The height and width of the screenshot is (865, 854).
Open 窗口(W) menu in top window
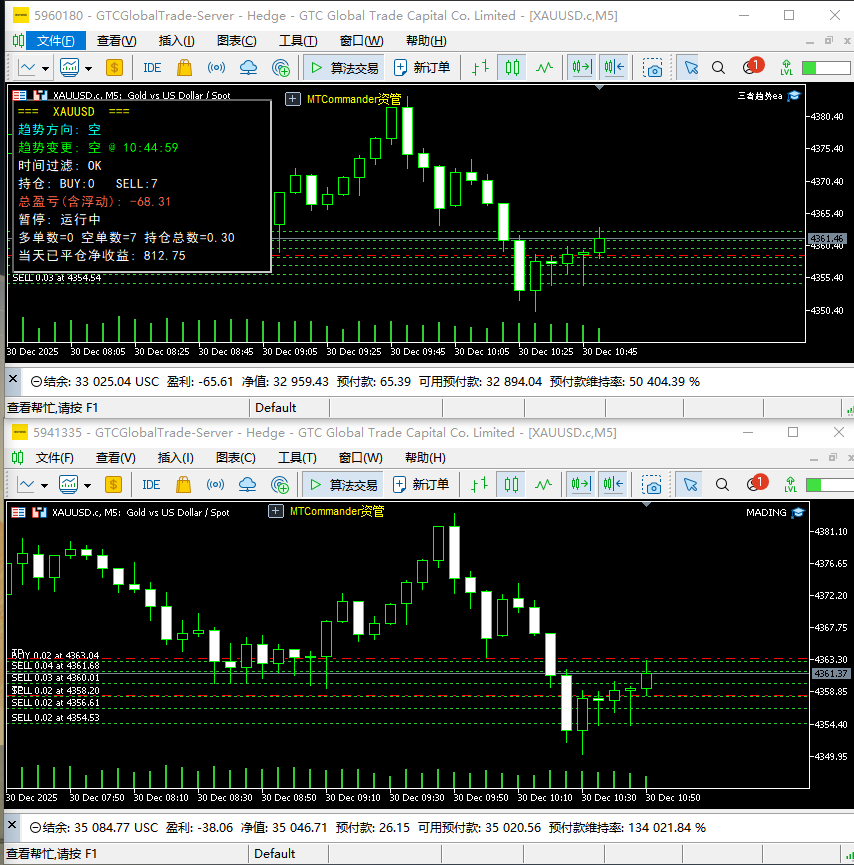[x=361, y=41]
